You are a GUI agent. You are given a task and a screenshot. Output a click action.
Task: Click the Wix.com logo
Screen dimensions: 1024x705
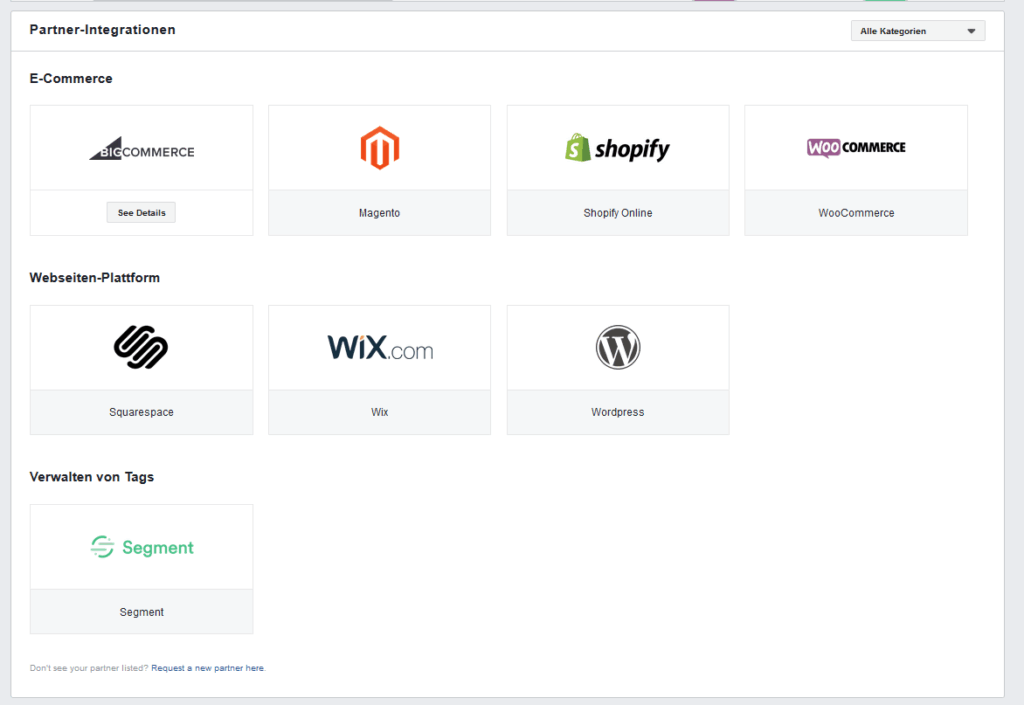click(380, 347)
